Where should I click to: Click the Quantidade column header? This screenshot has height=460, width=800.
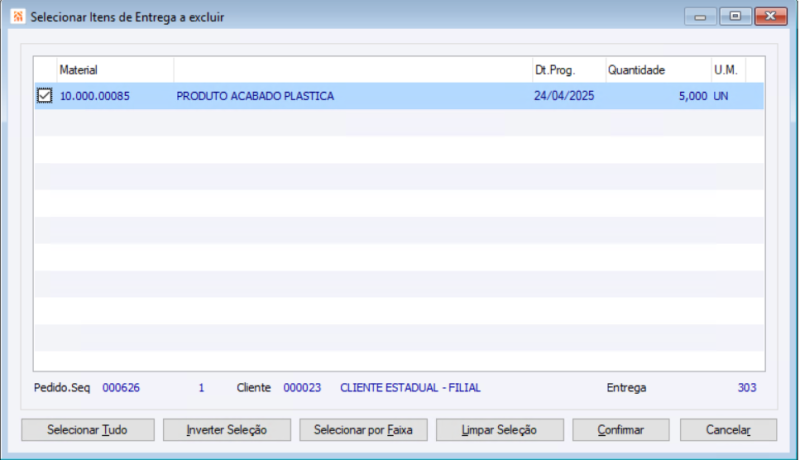click(x=658, y=70)
